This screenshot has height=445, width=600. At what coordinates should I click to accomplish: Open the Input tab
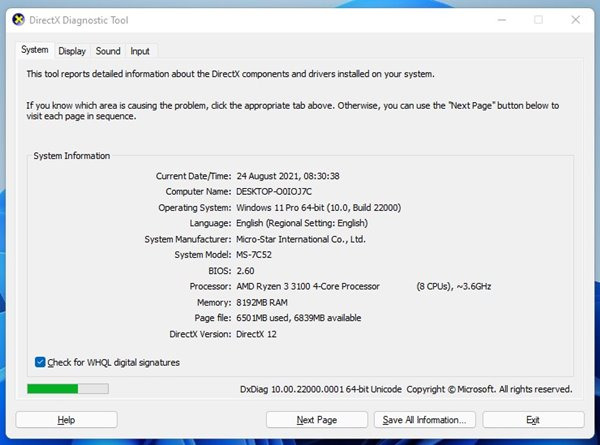[x=140, y=51]
